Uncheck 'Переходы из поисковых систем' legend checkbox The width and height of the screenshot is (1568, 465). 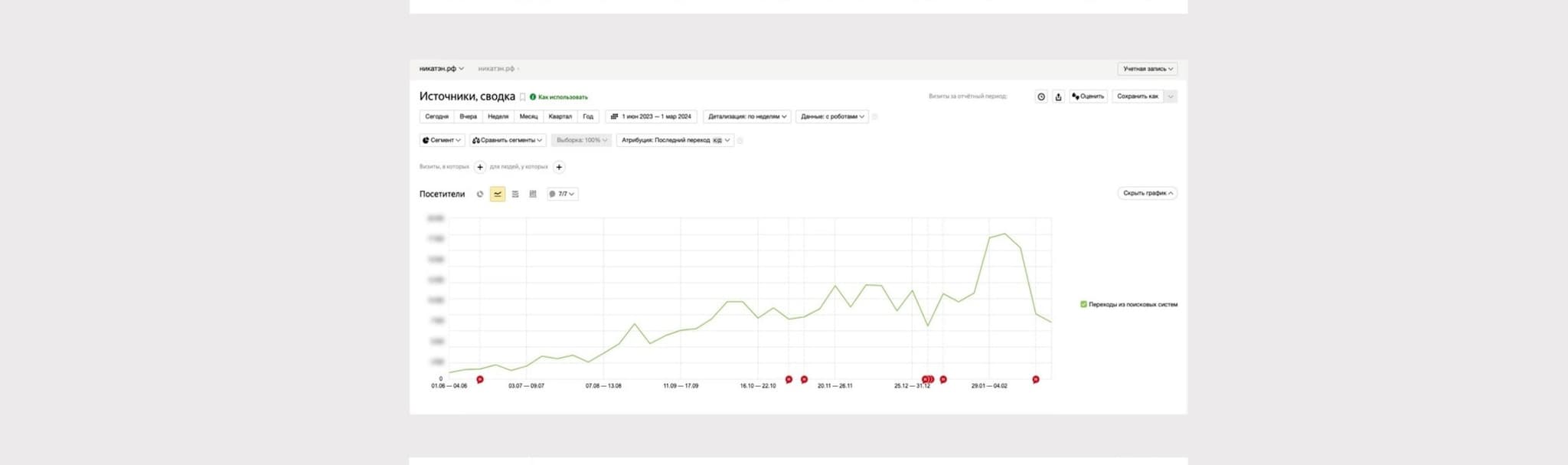point(1083,304)
